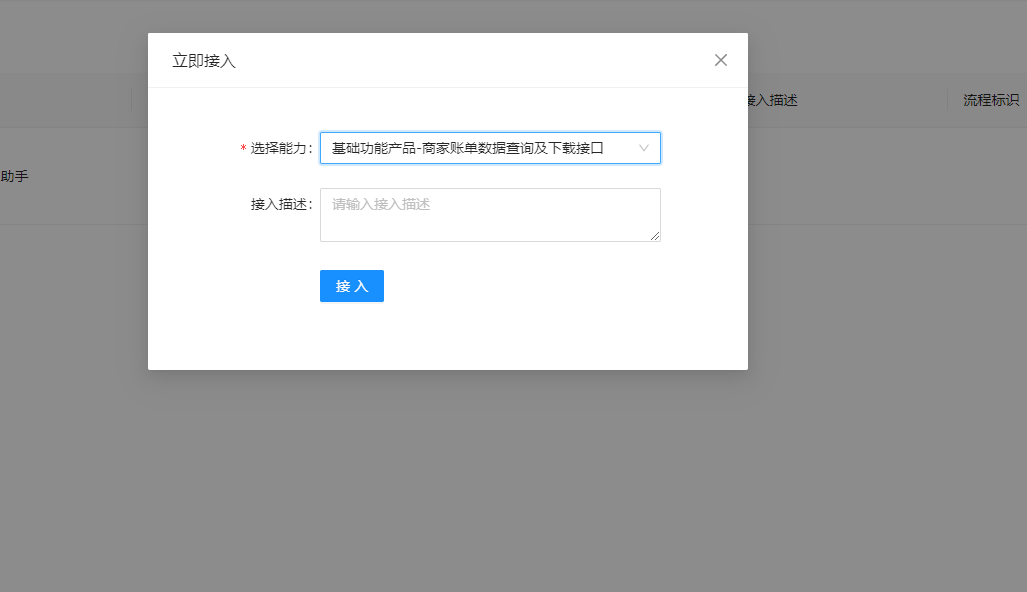Viewport: 1027px width, 592px height.
Task: Click blank dialog area right of 接入 button
Action: click(x=550, y=286)
